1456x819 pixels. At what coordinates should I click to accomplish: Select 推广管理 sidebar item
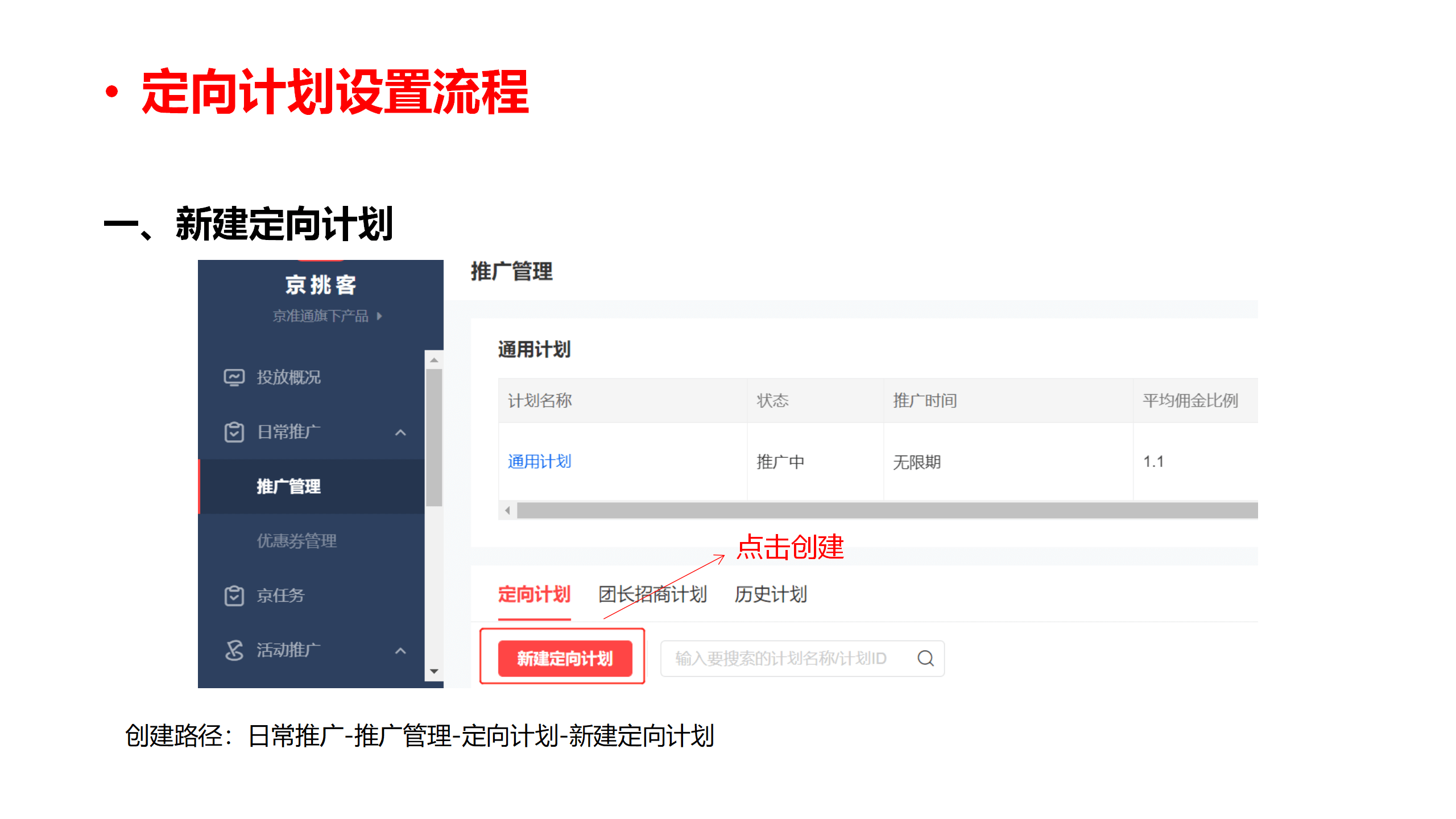[x=288, y=486]
